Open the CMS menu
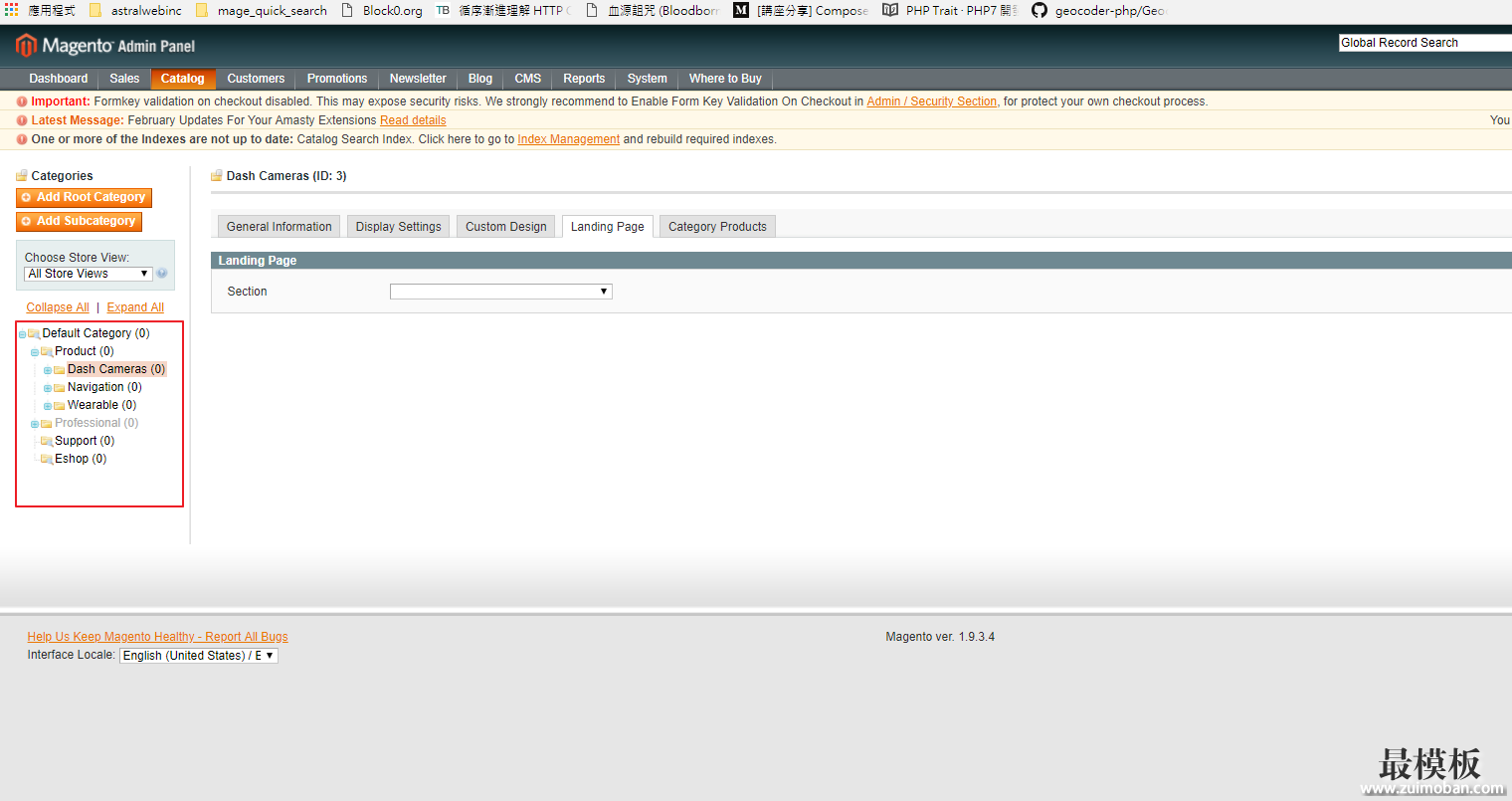Image resolution: width=1512 pixels, height=801 pixels. click(x=528, y=79)
